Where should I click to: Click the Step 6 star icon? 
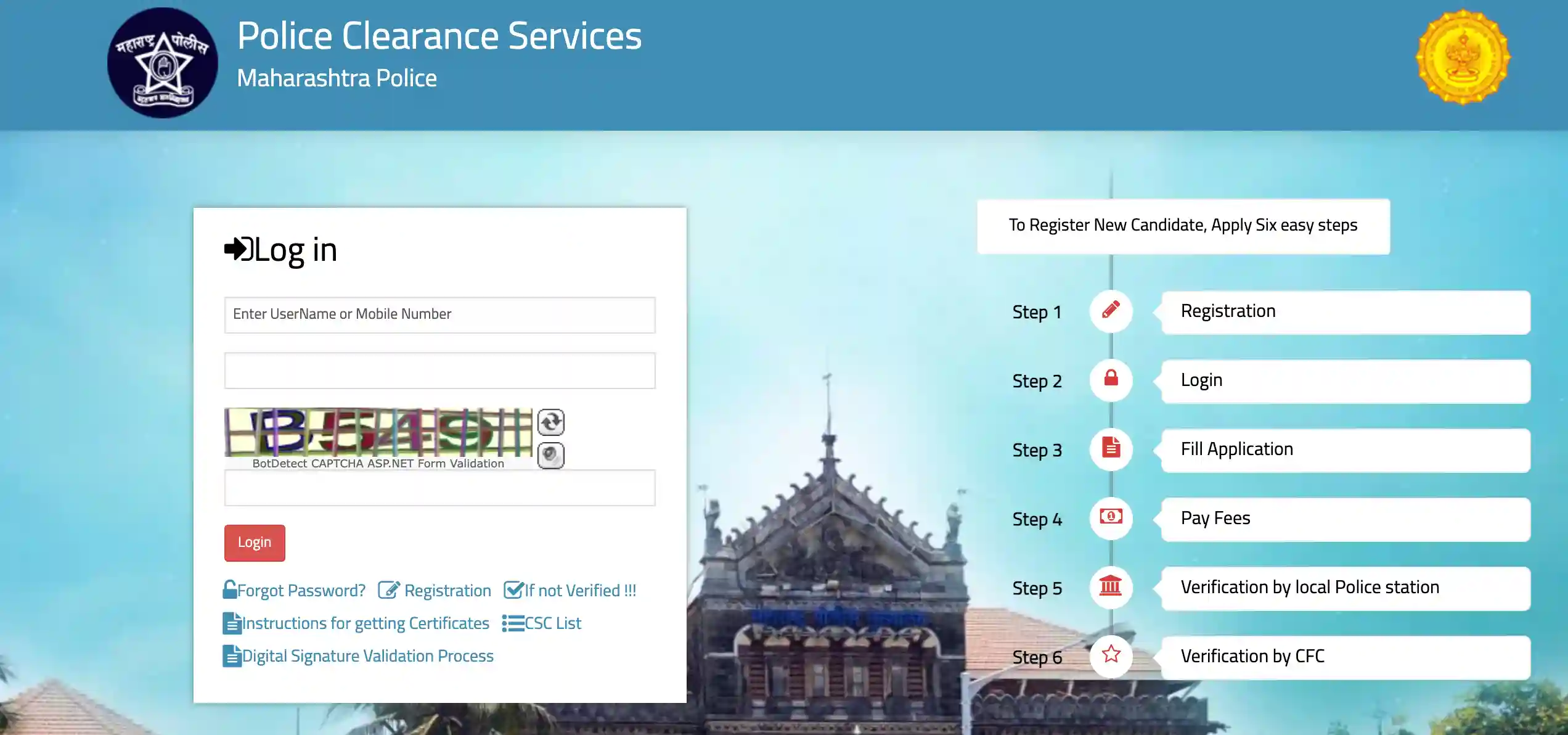pyautogui.click(x=1111, y=655)
